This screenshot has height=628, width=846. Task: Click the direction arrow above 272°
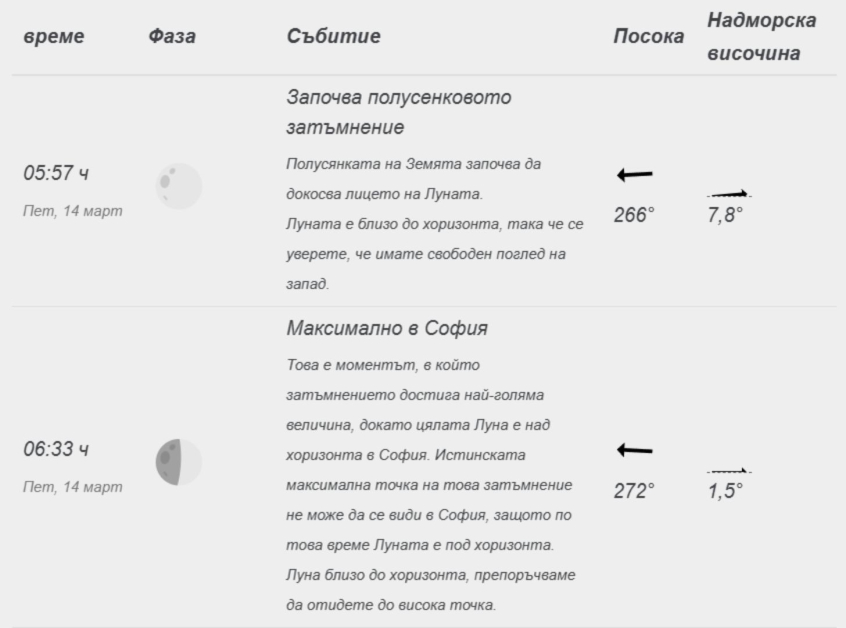click(x=634, y=450)
